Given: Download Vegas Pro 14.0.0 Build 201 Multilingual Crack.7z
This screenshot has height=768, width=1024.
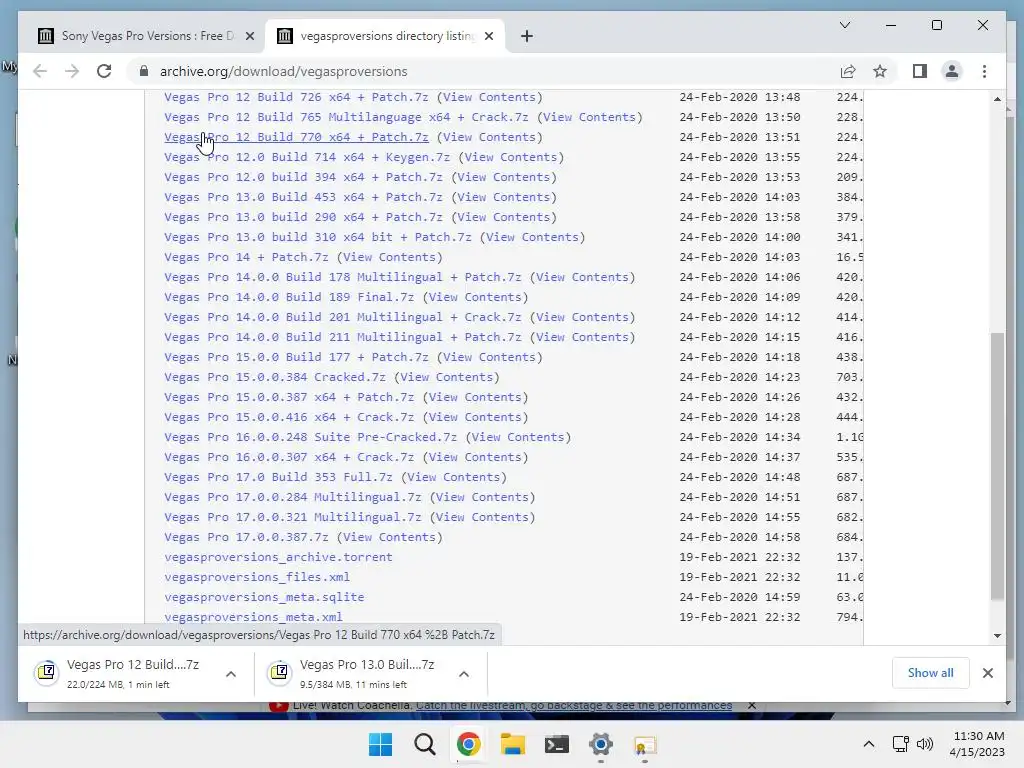Looking at the screenshot, I should coord(343,317).
